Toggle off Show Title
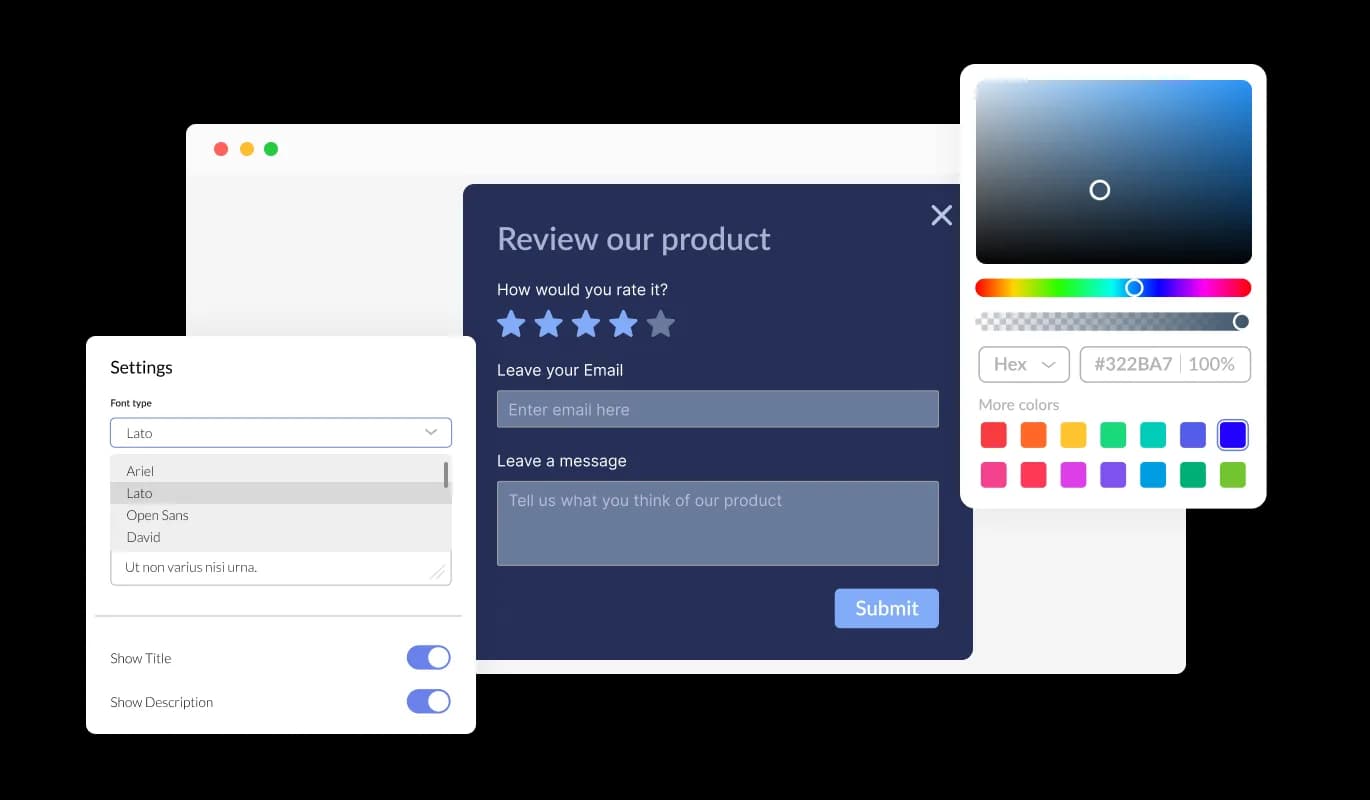This screenshot has width=1370, height=800. click(x=428, y=657)
